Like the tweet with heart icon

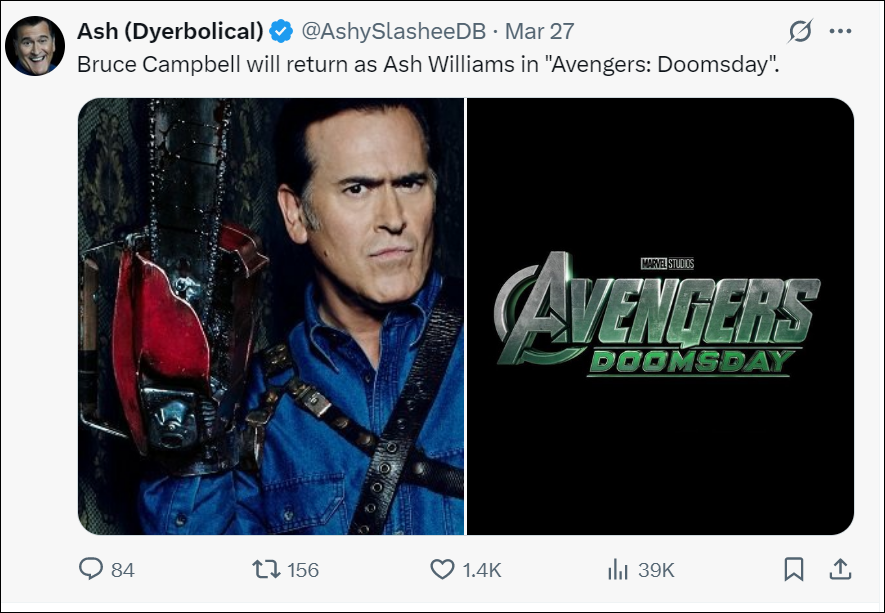pyautogui.click(x=442, y=570)
